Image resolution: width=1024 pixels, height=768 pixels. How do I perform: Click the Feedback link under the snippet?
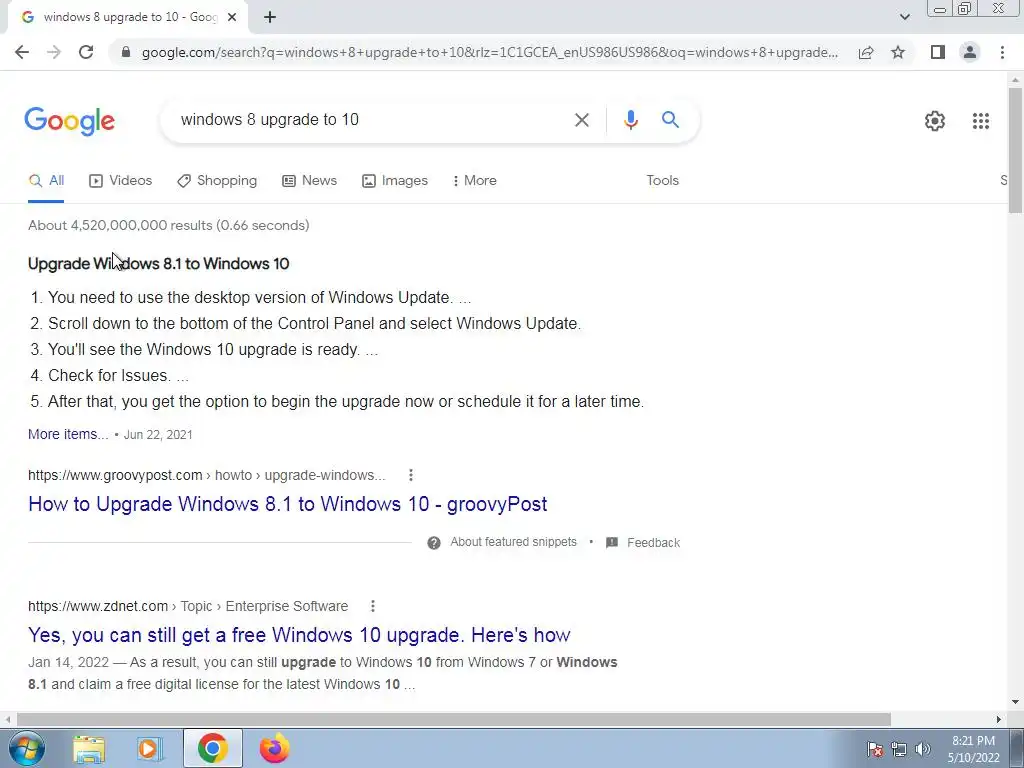coord(653,543)
